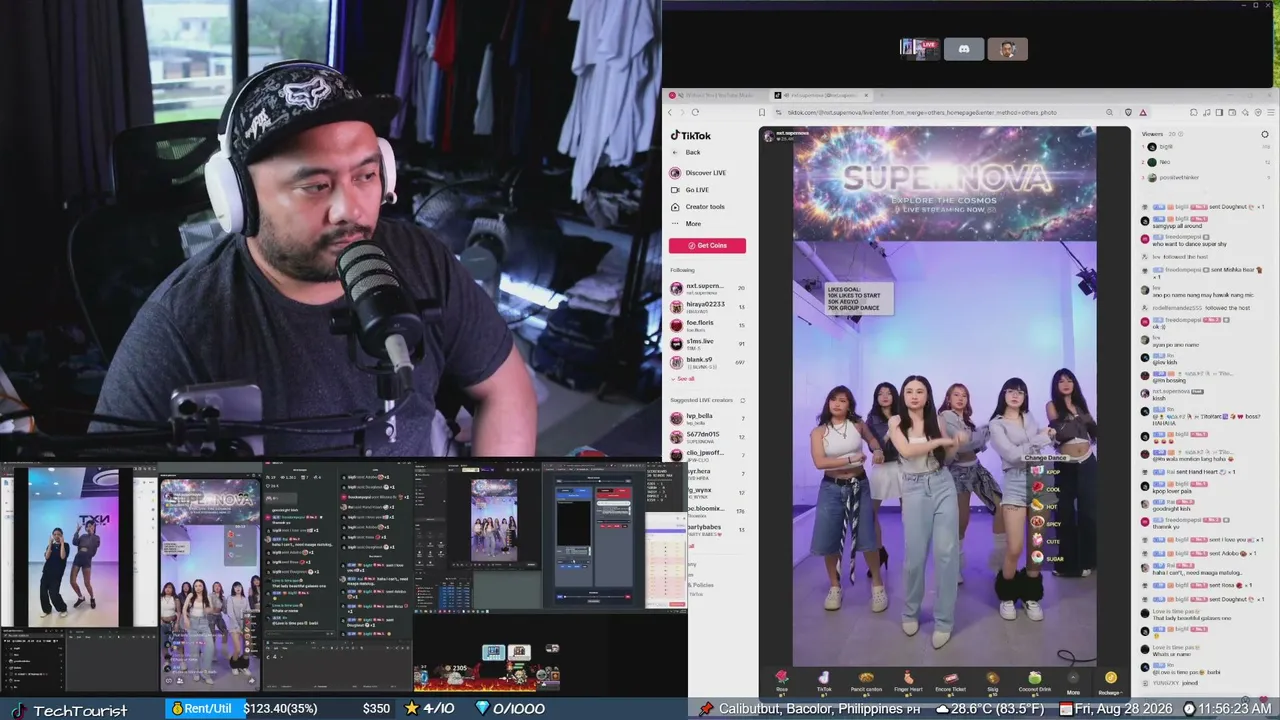1280x720 pixels.
Task: Select Go LIVE in the TikTok sidebar
Action: click(689, 190)
